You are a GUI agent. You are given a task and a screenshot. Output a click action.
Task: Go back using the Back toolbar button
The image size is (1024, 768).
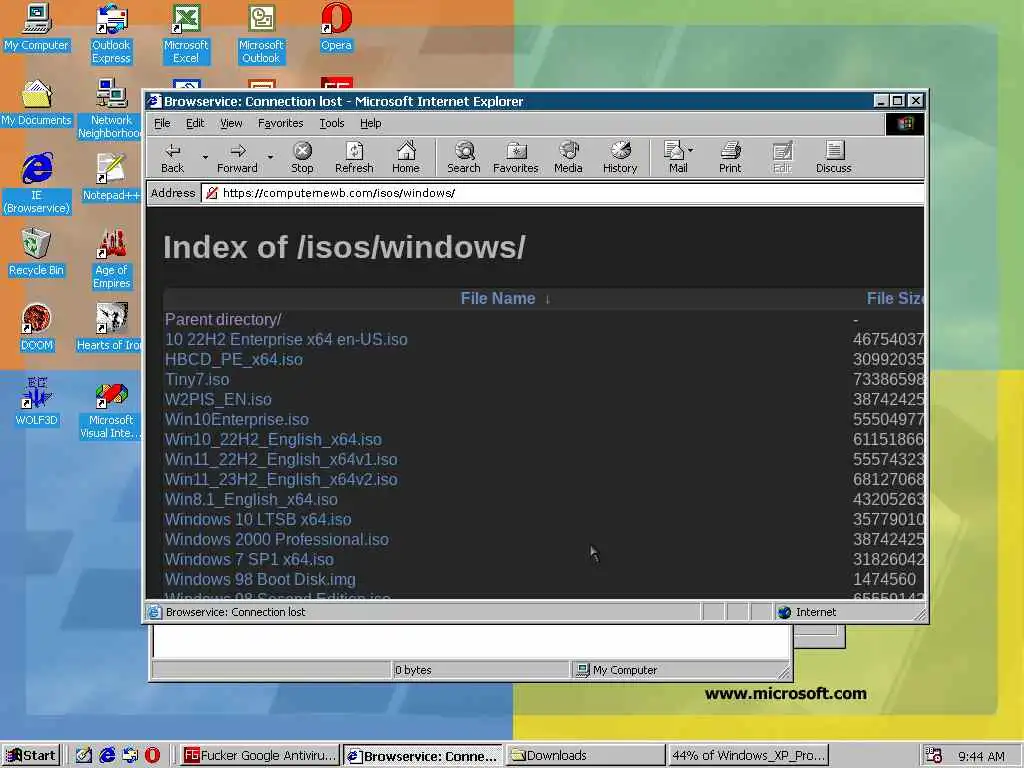172,157
